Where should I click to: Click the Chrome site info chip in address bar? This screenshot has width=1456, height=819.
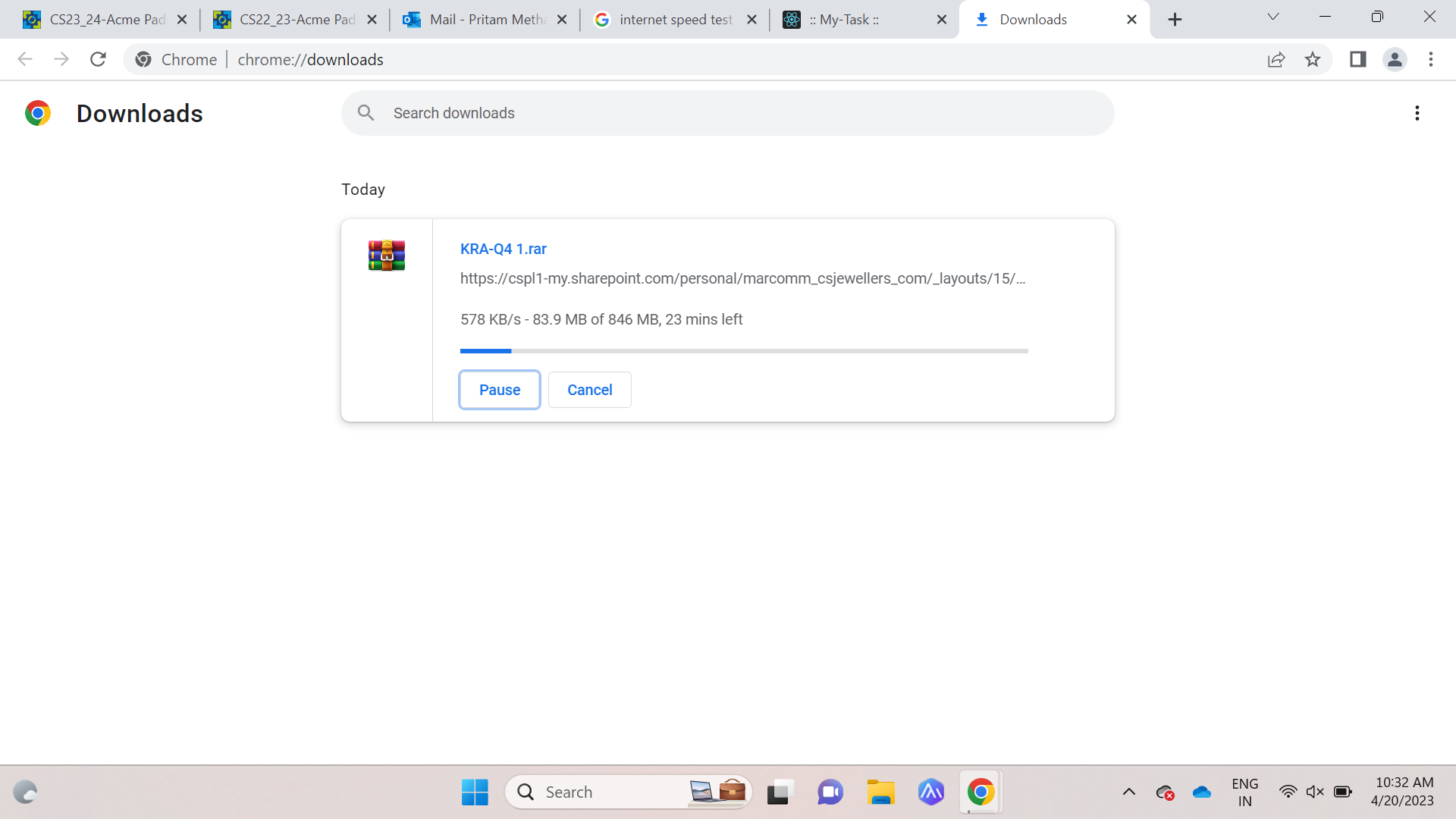click(177, 59)
